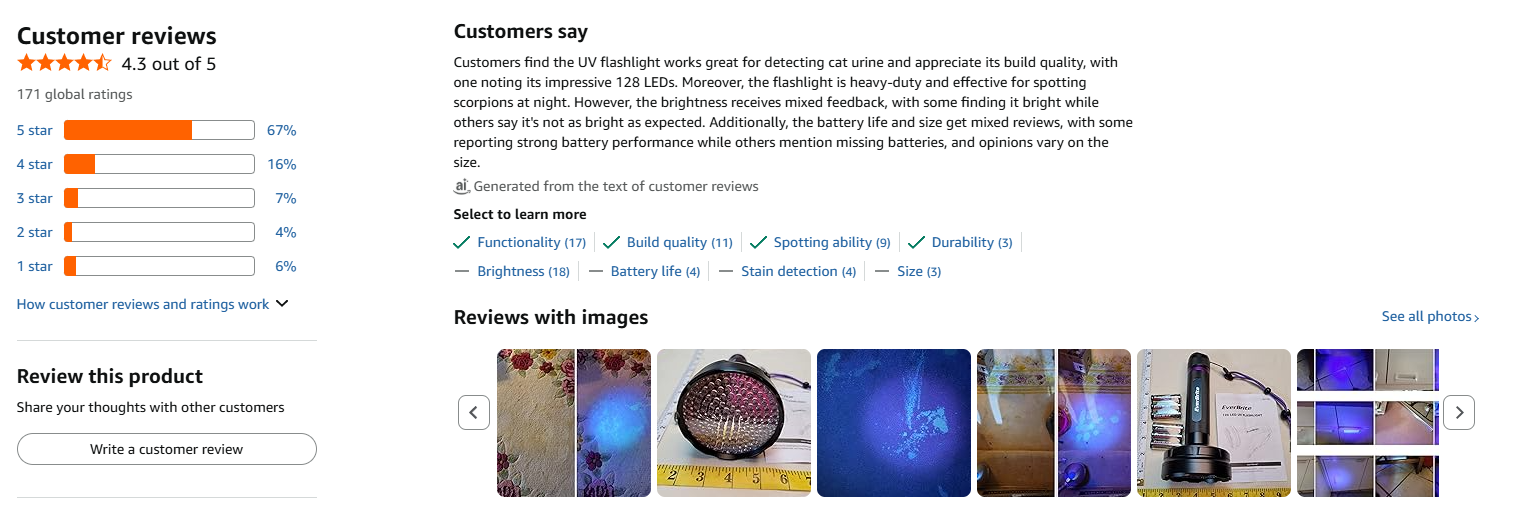The width and height of the screenshot is (1519, 513).
Task: Select the Stain detection aspect
Action: [x=788, y=271]
